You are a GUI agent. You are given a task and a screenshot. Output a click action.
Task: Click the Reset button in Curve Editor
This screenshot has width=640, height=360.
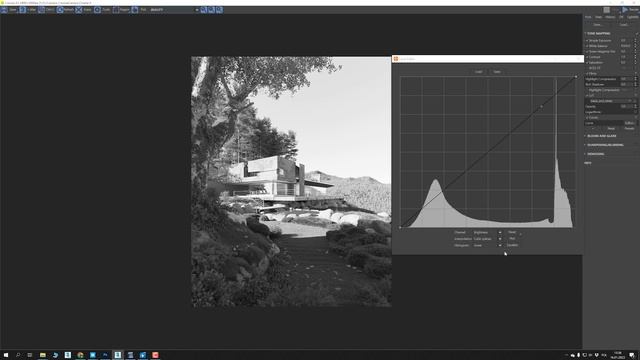[512, 232]
